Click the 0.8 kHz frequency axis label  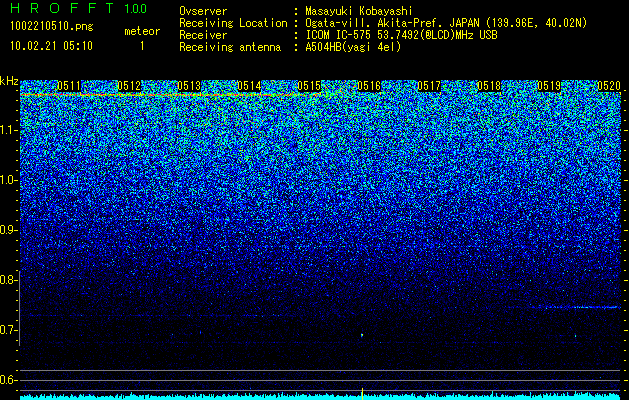pyautogui.click(x=9, y=280)
